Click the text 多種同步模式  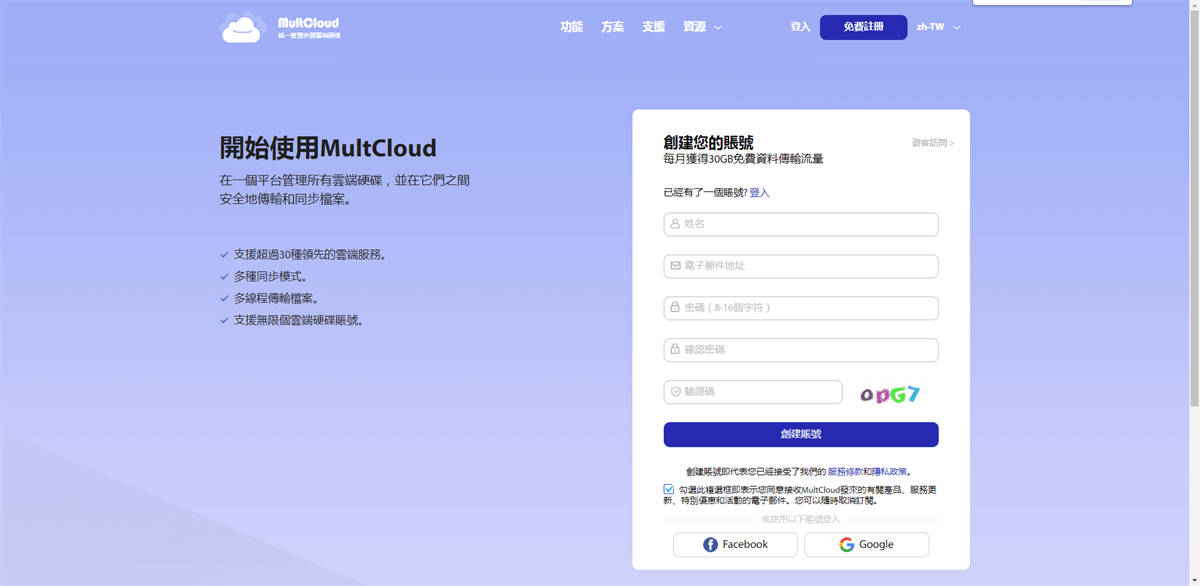[x=271, y=277]
